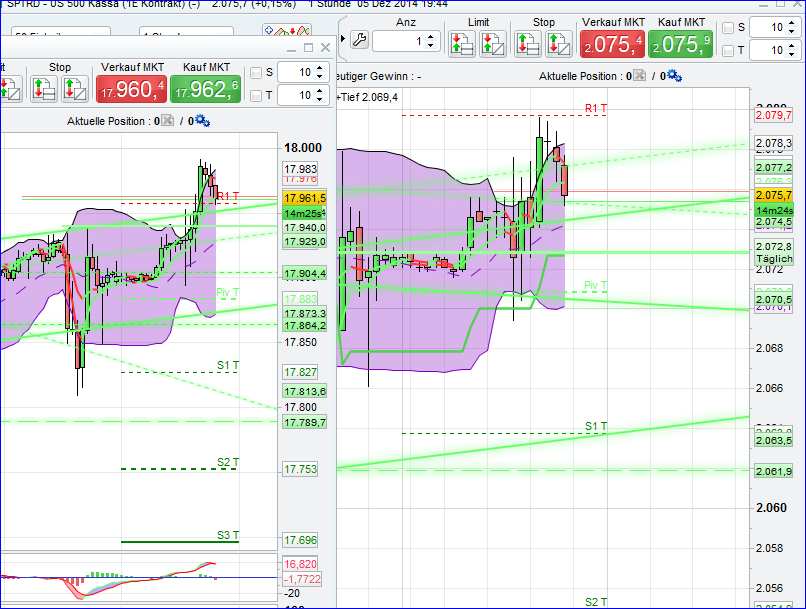Click the T field showing 10 in 17.960 window
This screenshot has height=609, width=806.
[x=303, y=95]
